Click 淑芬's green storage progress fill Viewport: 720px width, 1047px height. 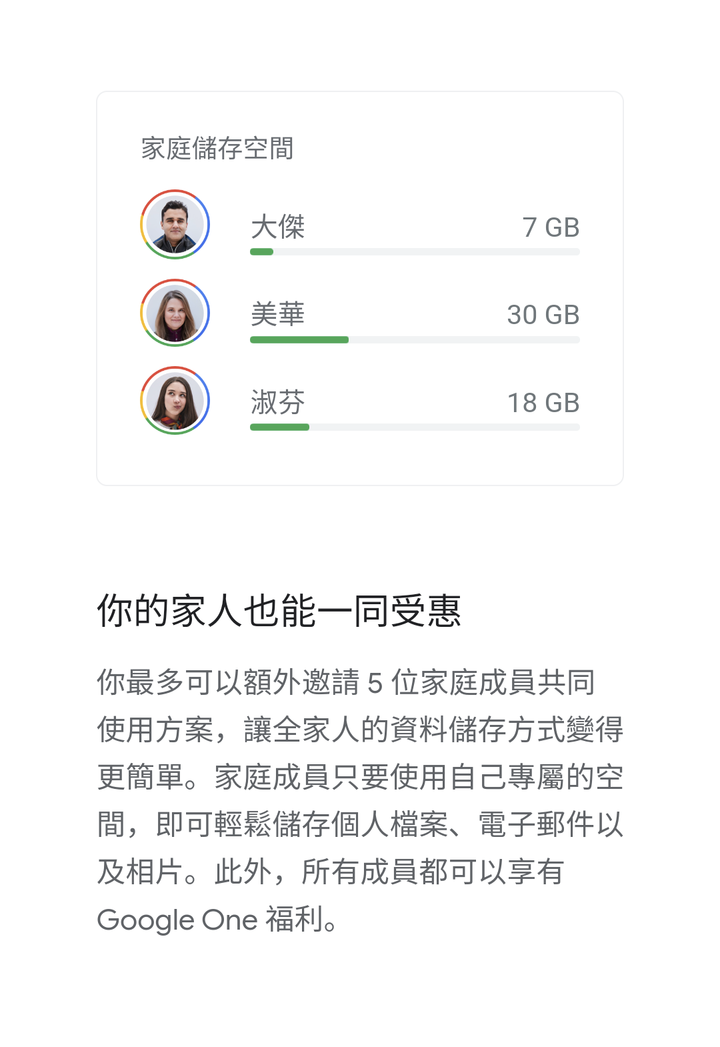coord(280,427)
